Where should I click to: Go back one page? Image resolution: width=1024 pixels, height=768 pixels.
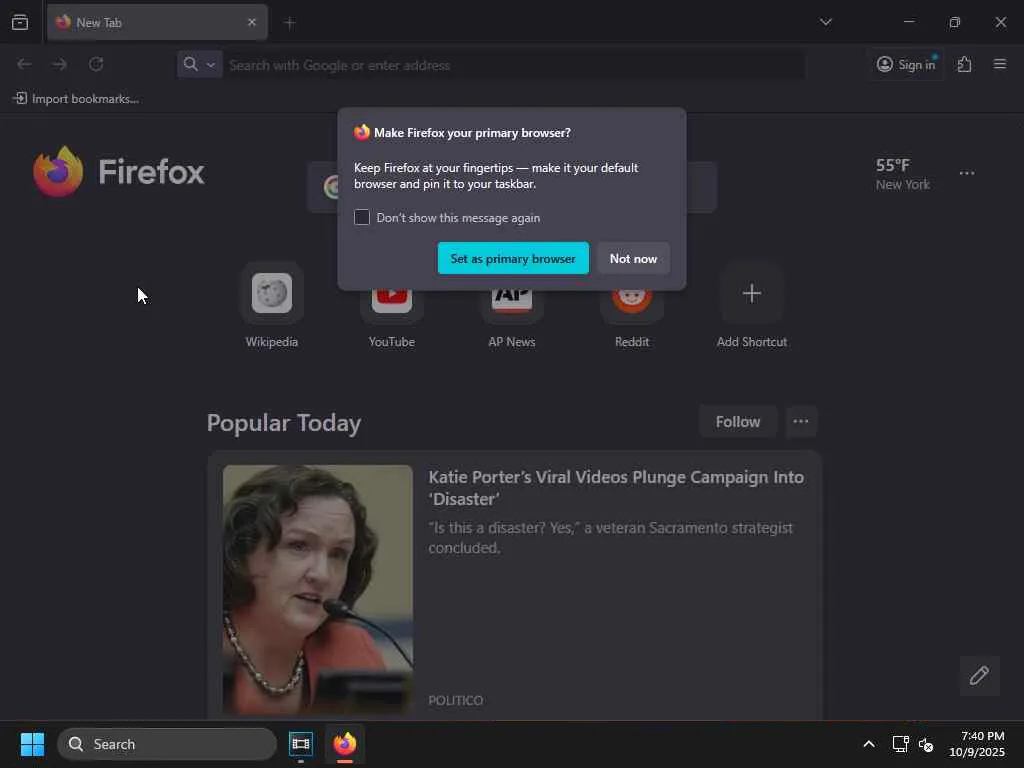coord(24,64)
